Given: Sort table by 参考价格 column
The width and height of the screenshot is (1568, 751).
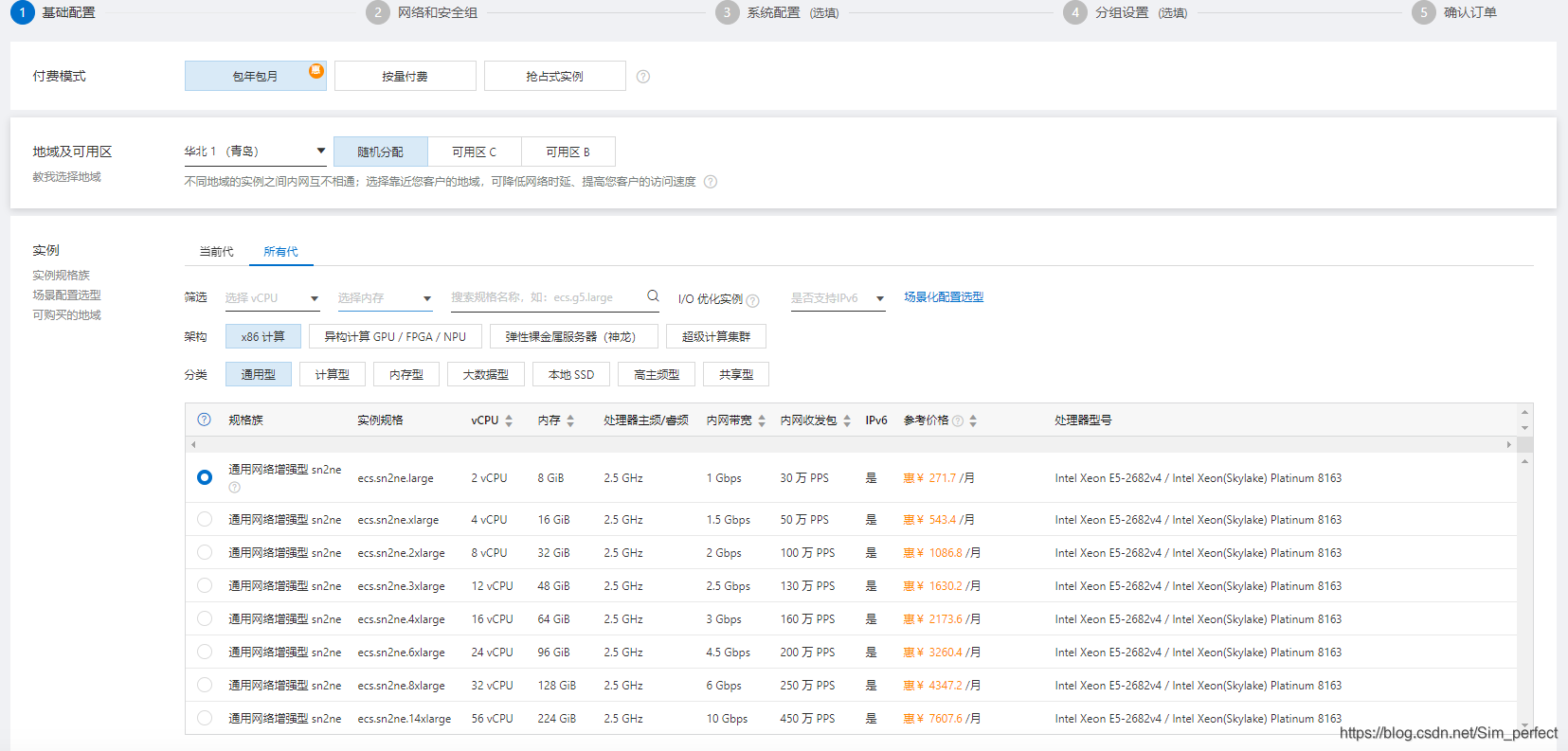Looking at the screenshot, I should click(x=973, y=420).
